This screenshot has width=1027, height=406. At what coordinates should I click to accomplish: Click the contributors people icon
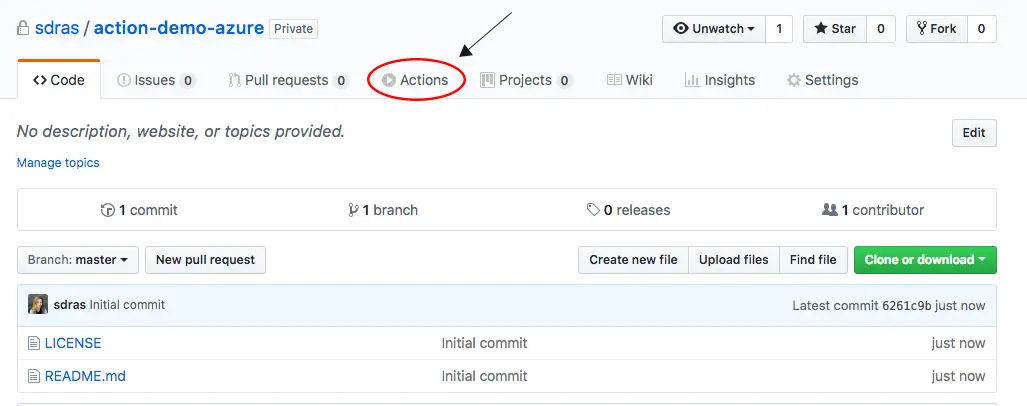pyautogui.click(x=829, y=211)
